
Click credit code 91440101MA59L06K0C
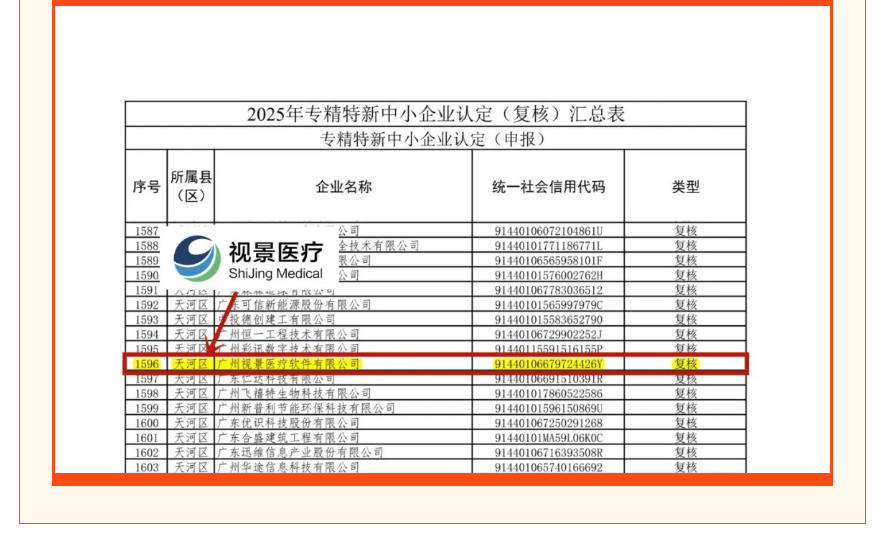click(x=549, y=438)
